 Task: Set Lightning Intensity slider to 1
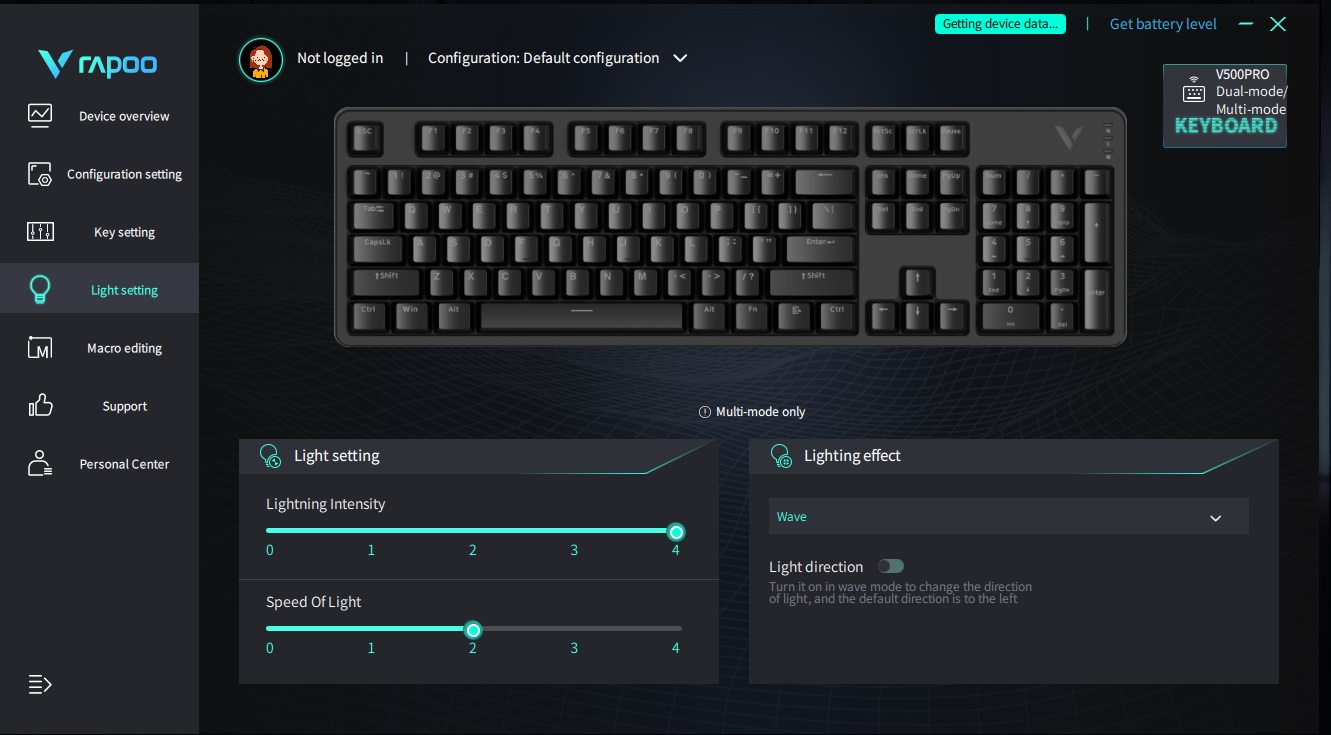coord(371,531)
